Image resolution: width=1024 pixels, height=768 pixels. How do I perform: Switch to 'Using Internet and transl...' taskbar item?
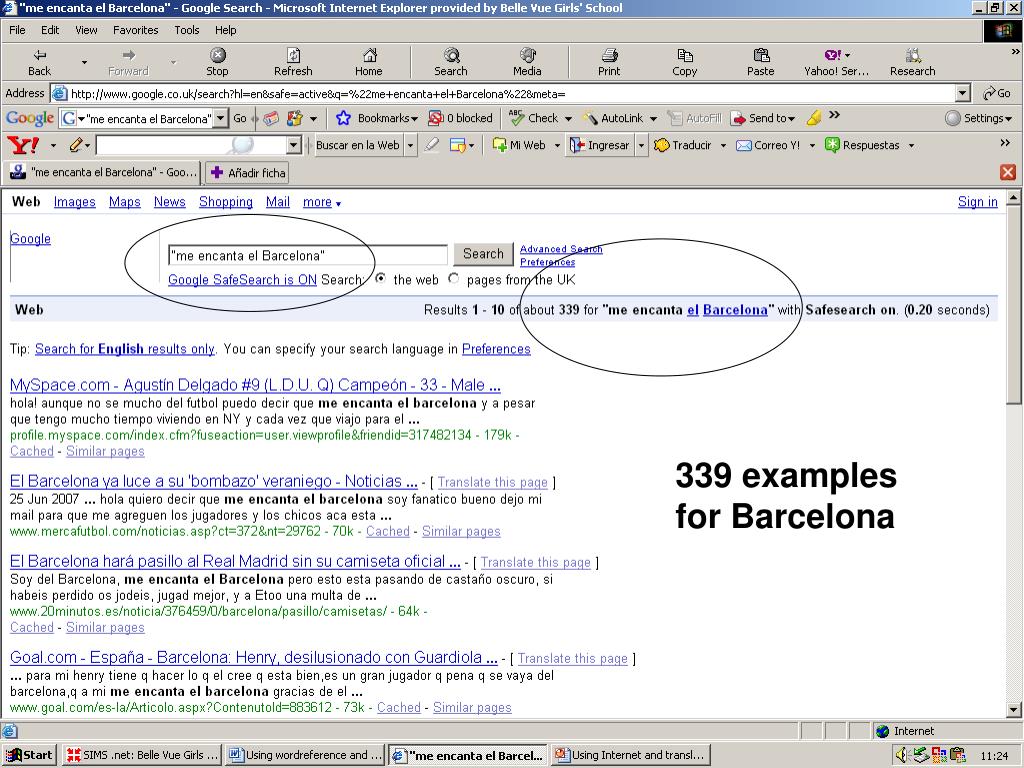pyautogui.click(x=630, y=755)
